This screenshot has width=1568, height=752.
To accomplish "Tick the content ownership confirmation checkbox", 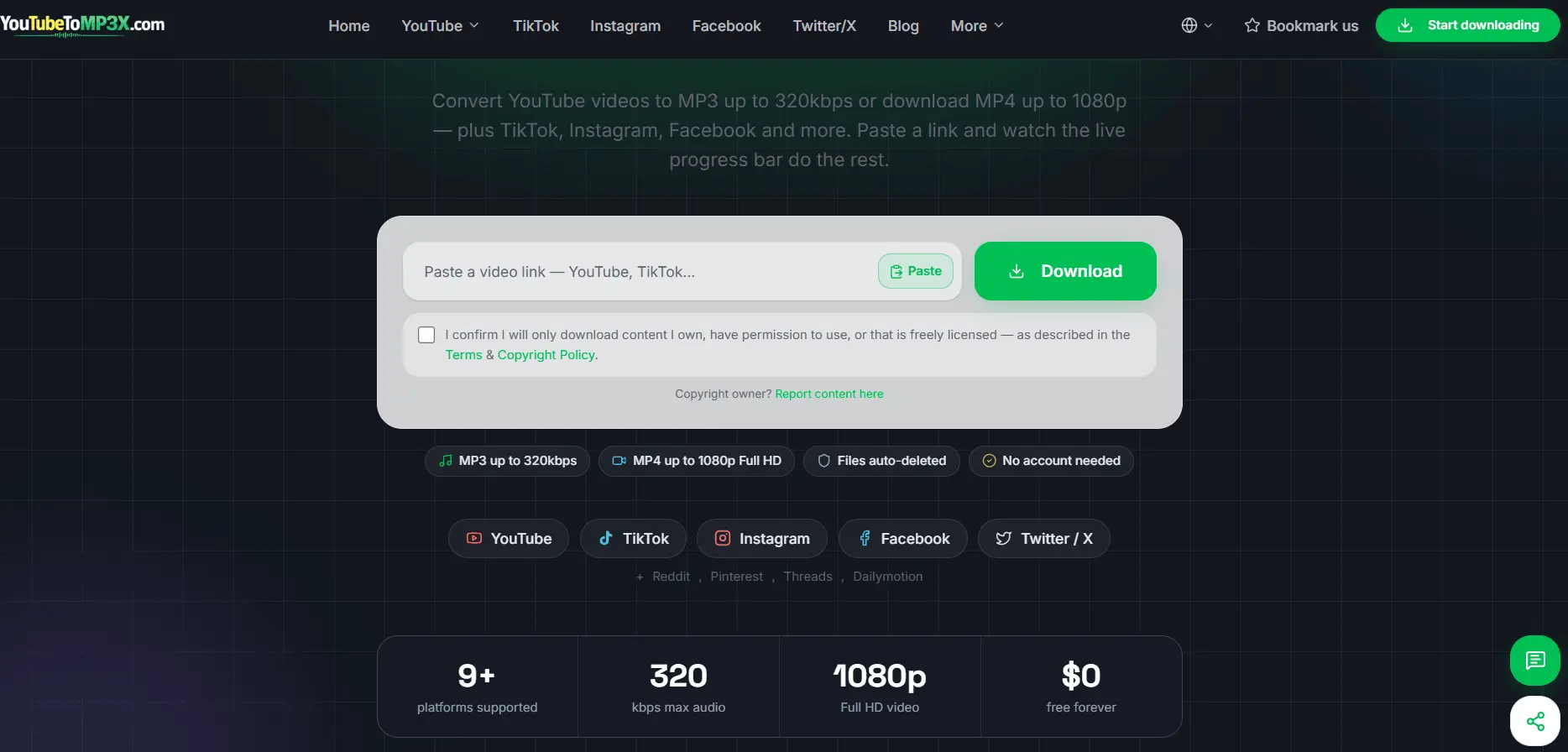I will click(426, 335).
